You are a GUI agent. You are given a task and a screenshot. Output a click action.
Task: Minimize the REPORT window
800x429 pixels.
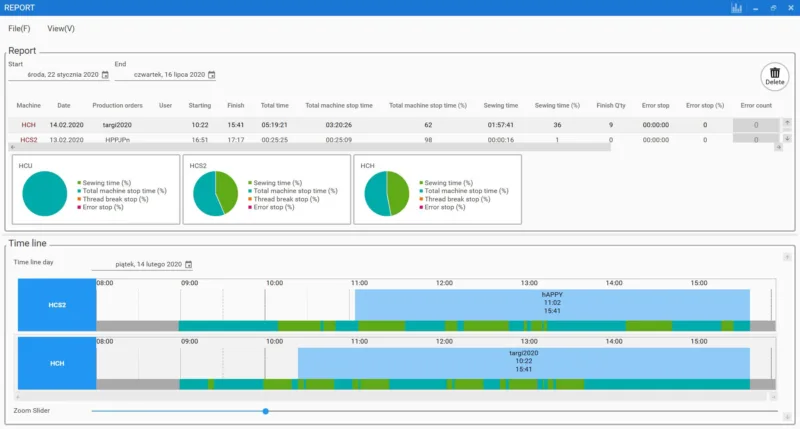pos(756,8)
